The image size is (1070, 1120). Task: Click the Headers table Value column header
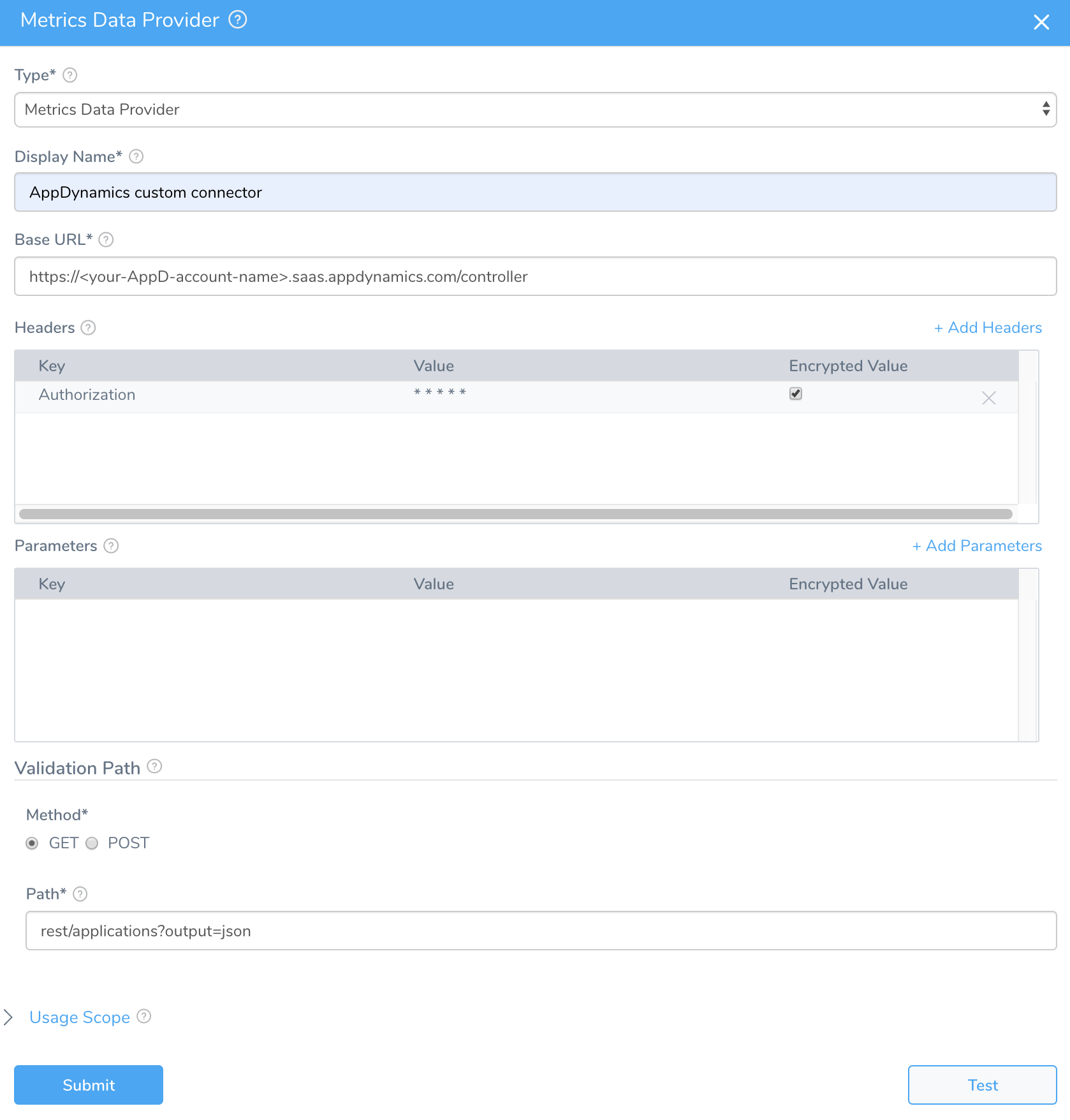coord(434,366)
